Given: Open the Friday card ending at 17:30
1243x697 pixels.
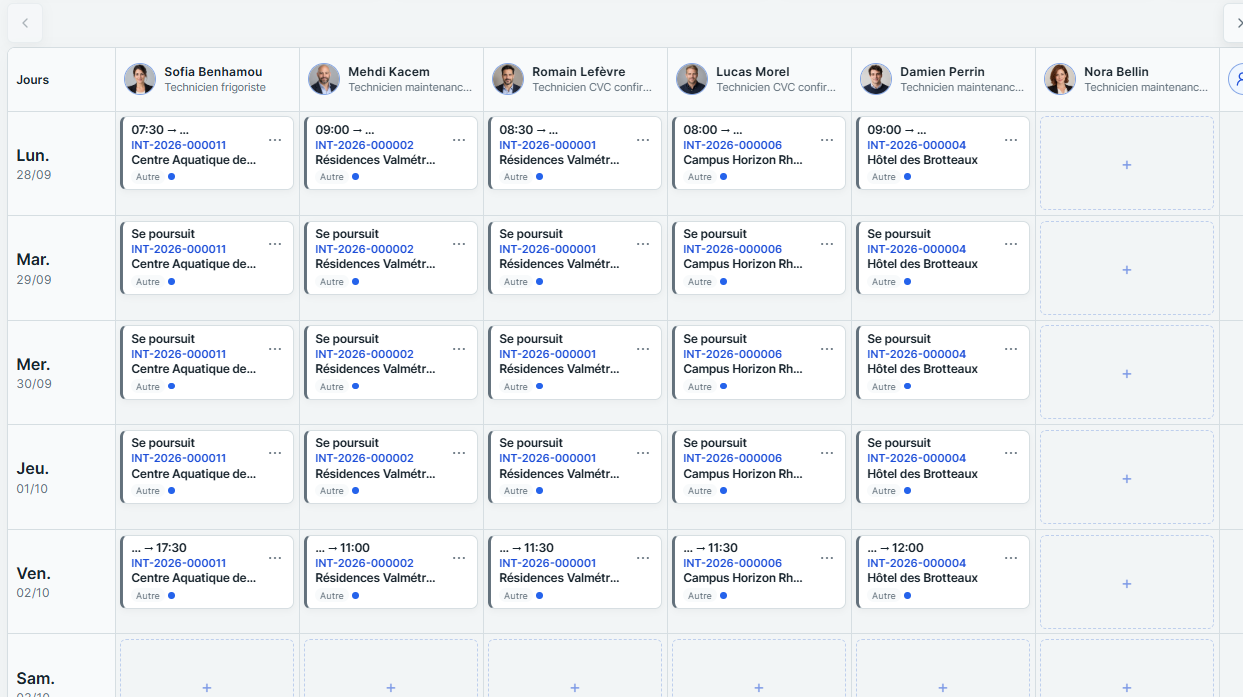Looking at the screenshot, I should [207, 572].
